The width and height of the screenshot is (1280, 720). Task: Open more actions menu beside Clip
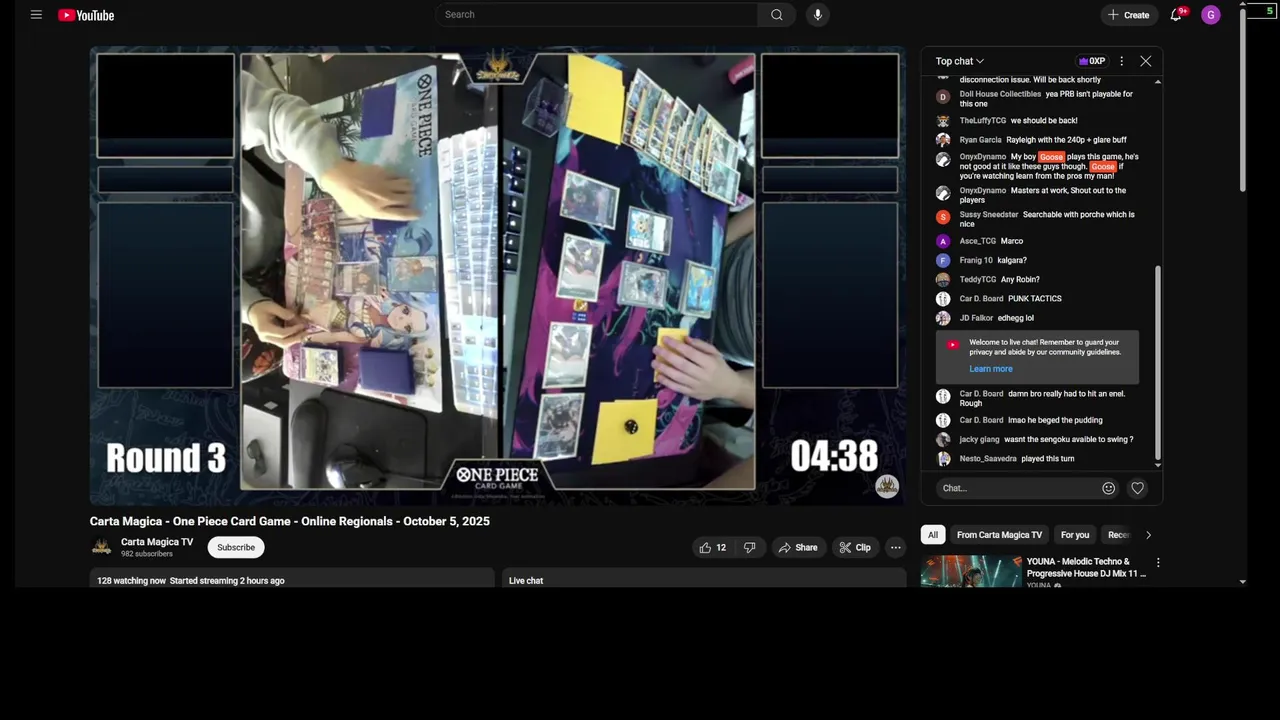(x=896, y=547)
